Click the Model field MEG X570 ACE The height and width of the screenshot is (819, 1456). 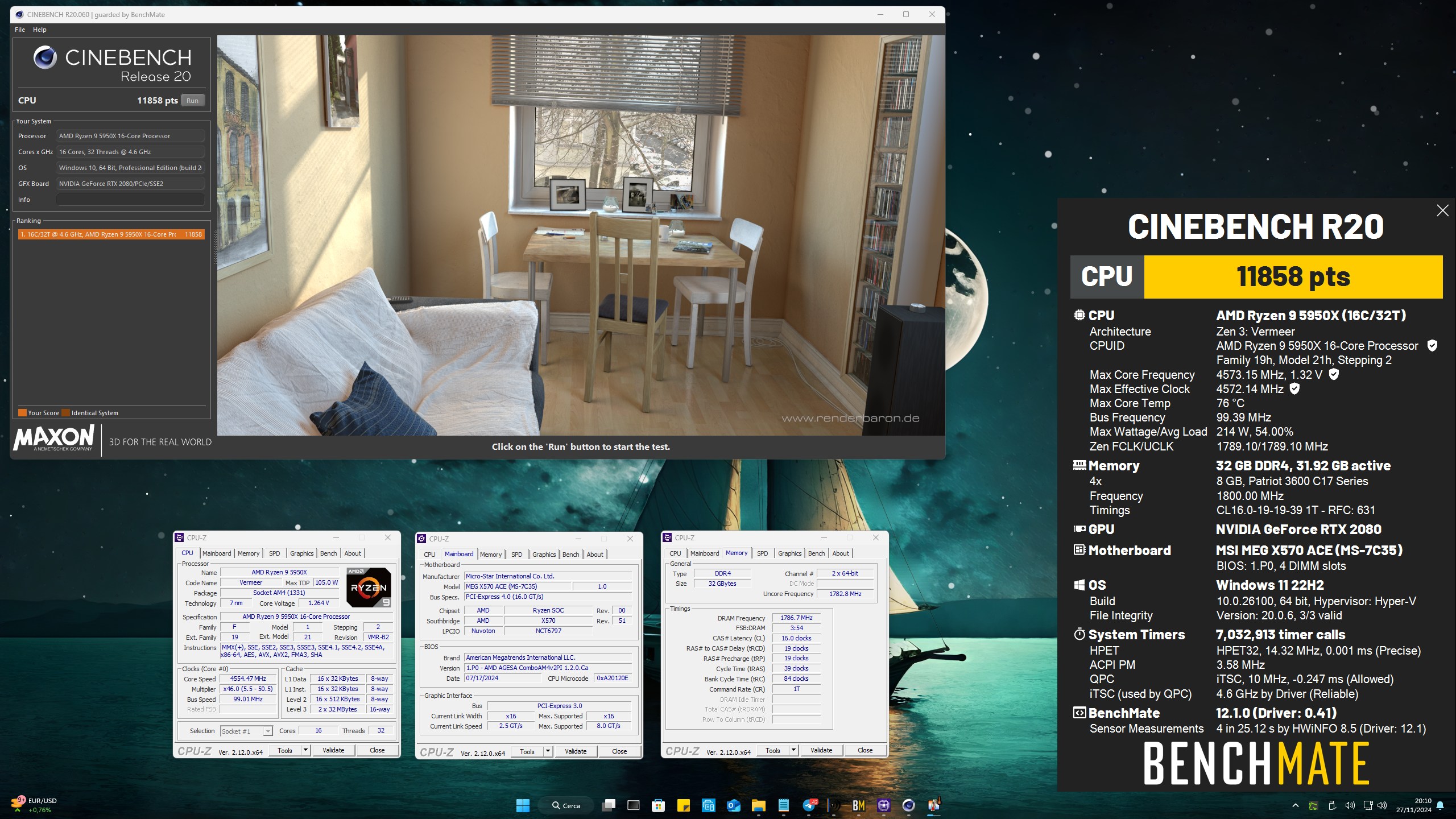click(x=517, y=586)
